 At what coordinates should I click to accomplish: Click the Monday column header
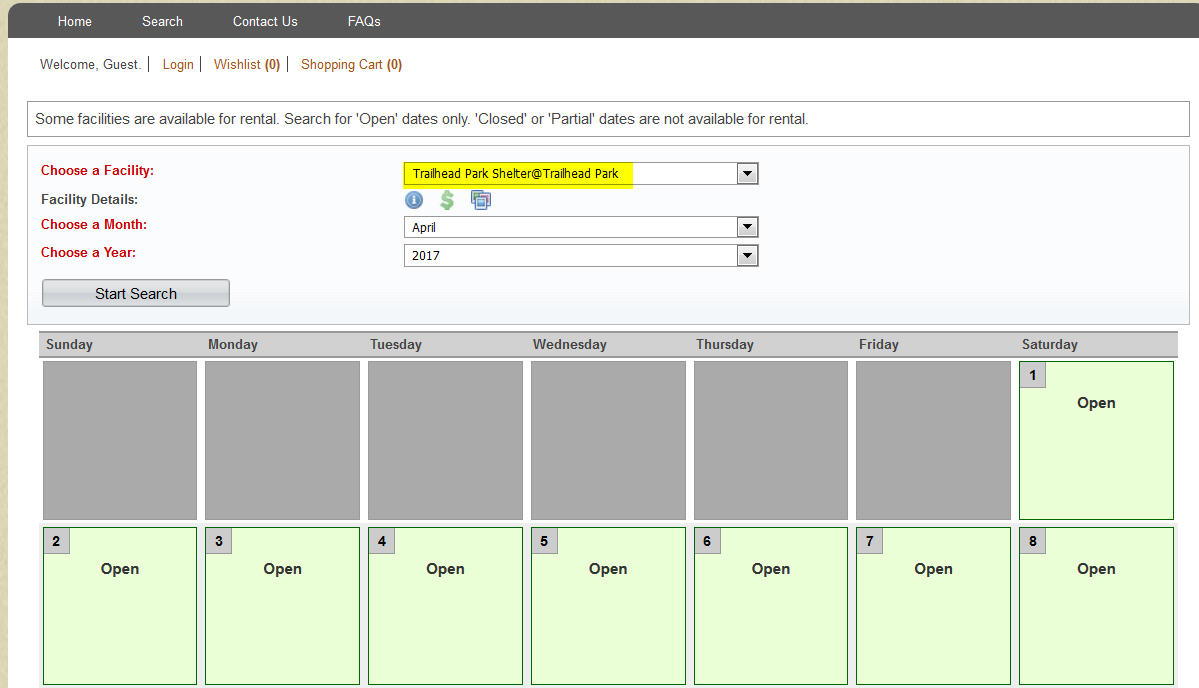pyautogui.click(x=232, y=344)
